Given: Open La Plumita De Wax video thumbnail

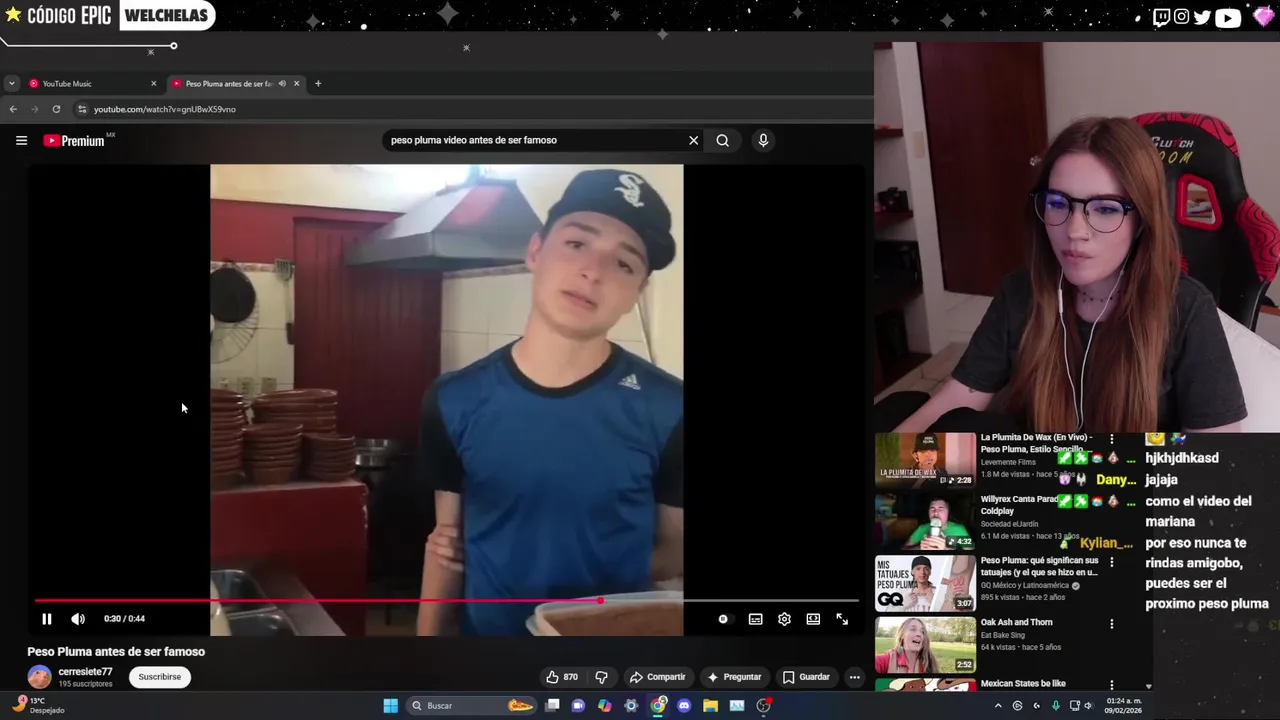Looking at the screenshot, I should pos(925,459).
